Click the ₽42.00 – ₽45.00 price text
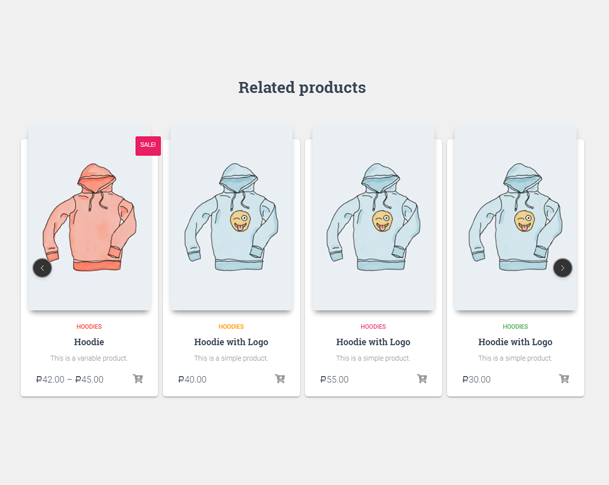Screen dimensions: 609x485 pyautogui.click(x=70, y=379)
